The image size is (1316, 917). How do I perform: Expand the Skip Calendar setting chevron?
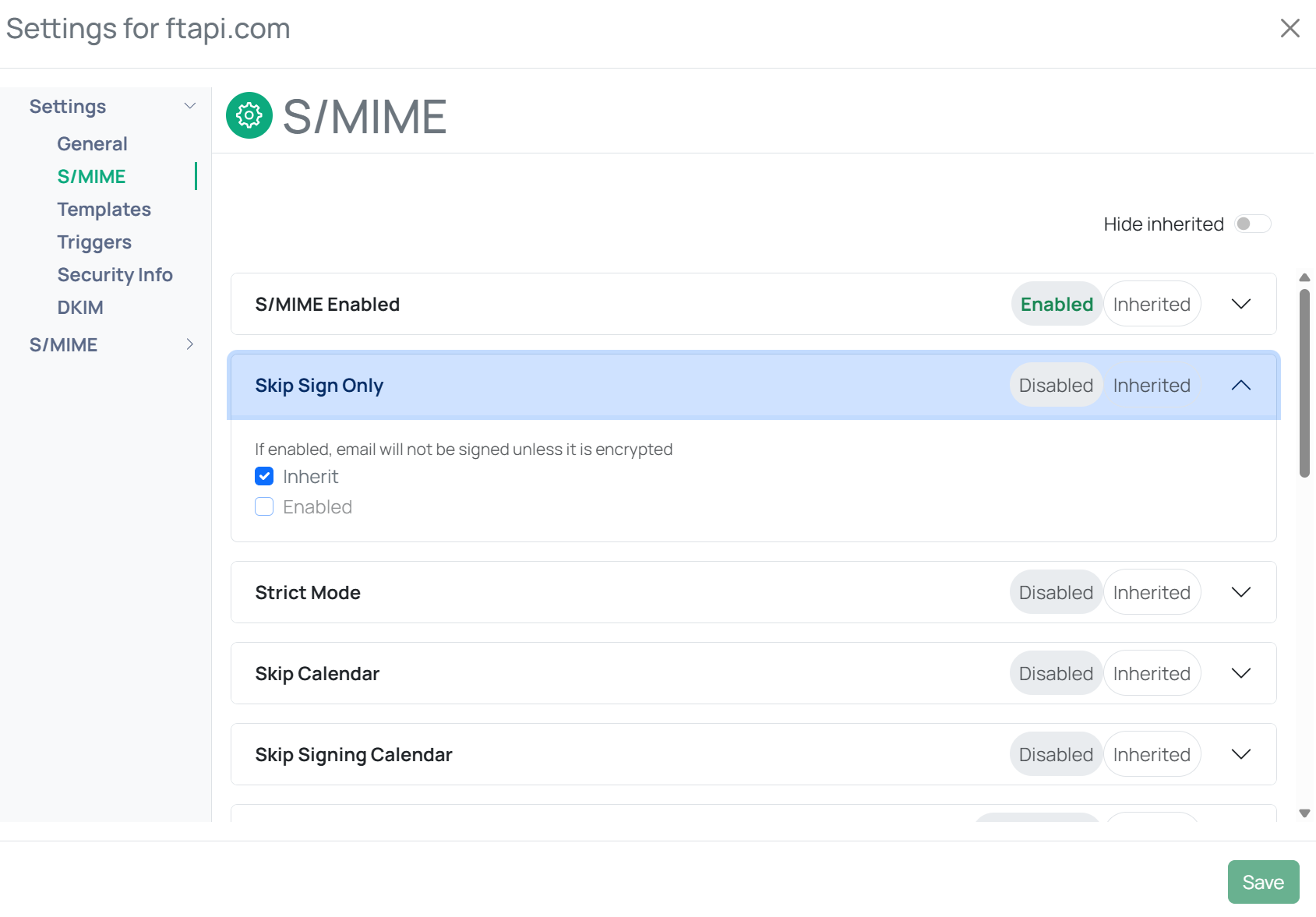[x=1240, y=674]
